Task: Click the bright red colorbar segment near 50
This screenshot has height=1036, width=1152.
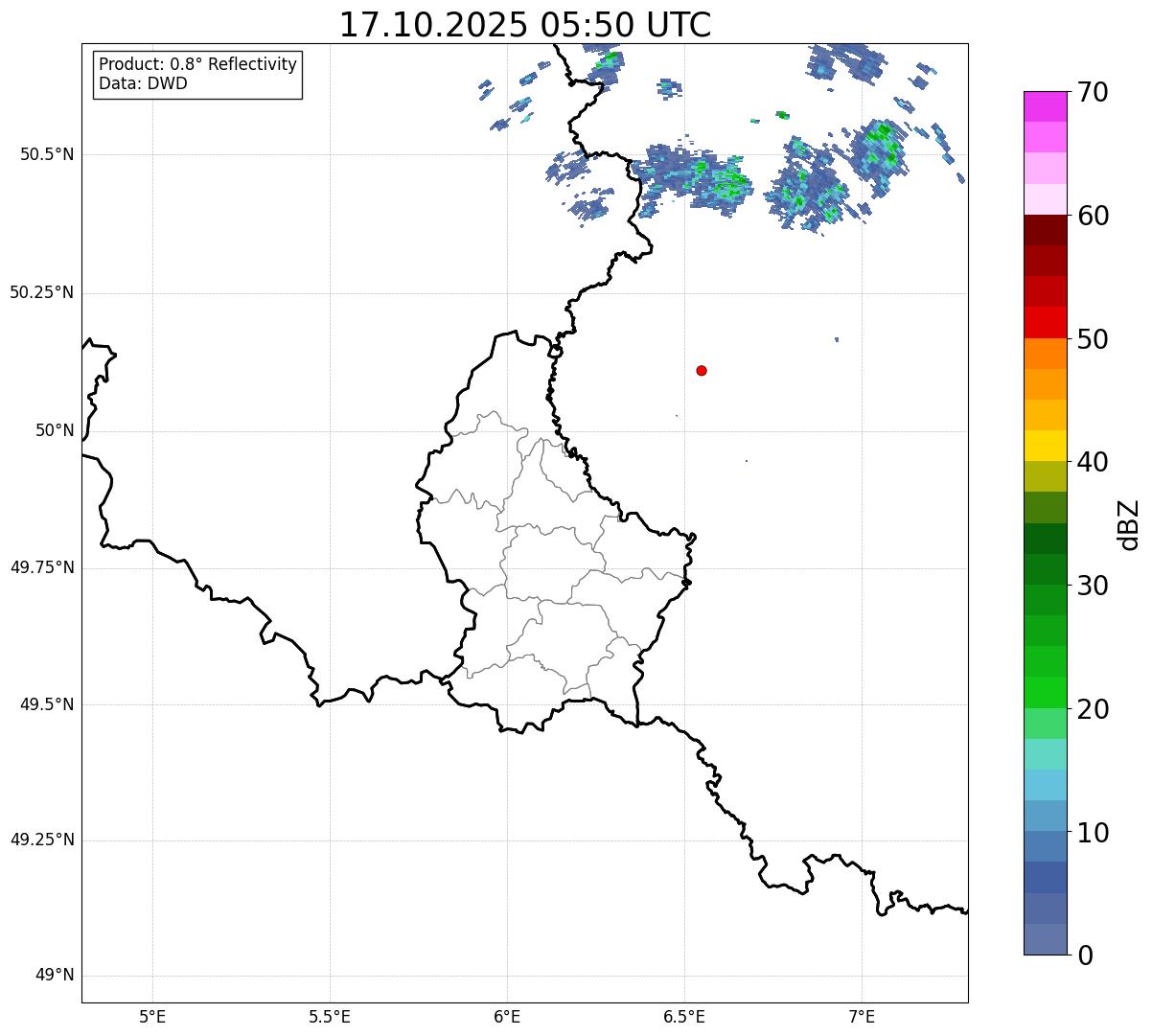Action: (x=1045, y=322)
